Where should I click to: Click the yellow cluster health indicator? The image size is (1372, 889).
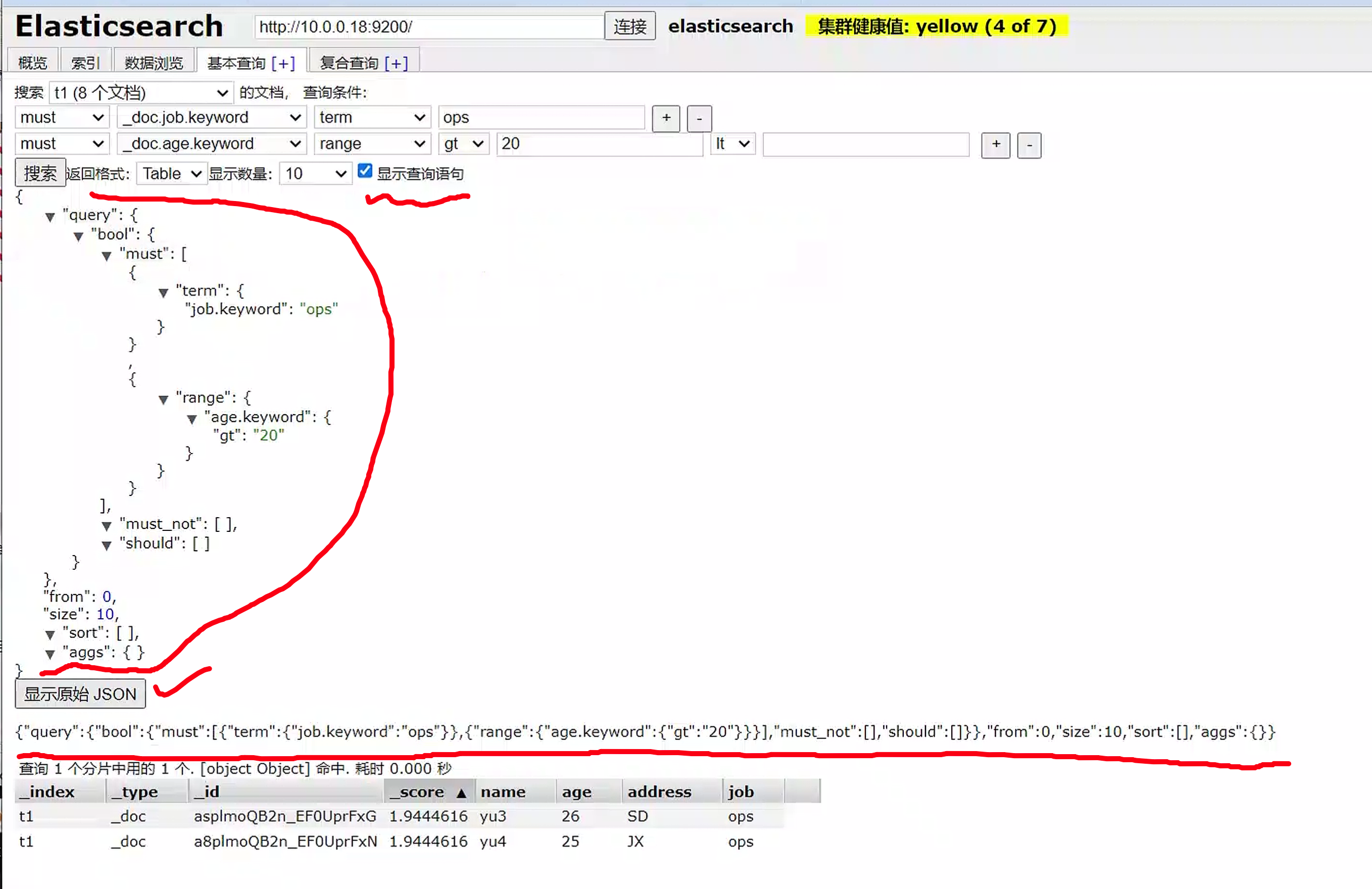pyautogui.click(x=936, y=26)
